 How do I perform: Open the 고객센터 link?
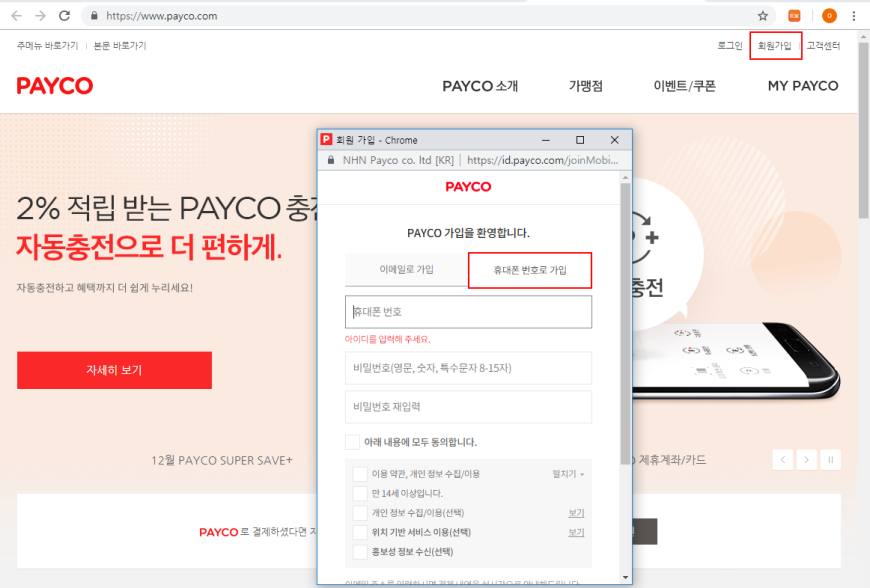click(x=823, y=45)
